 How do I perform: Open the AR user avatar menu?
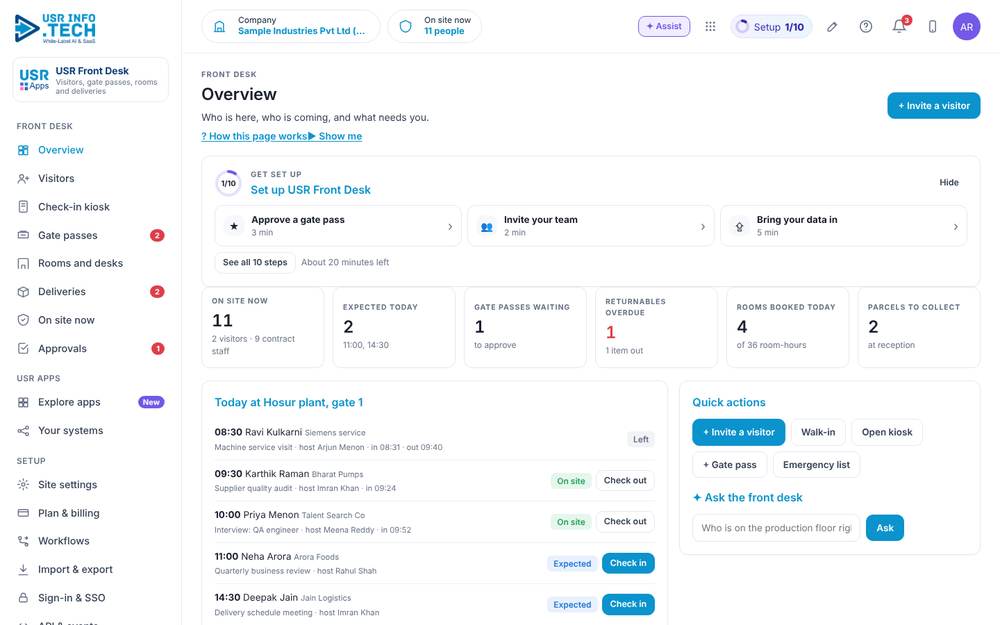966,27
